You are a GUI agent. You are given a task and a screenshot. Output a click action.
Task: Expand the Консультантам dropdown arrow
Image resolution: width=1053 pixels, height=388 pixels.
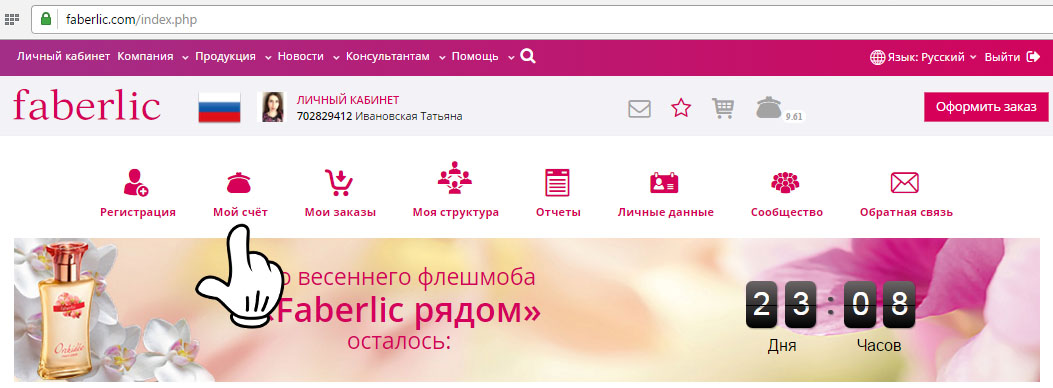442,58
